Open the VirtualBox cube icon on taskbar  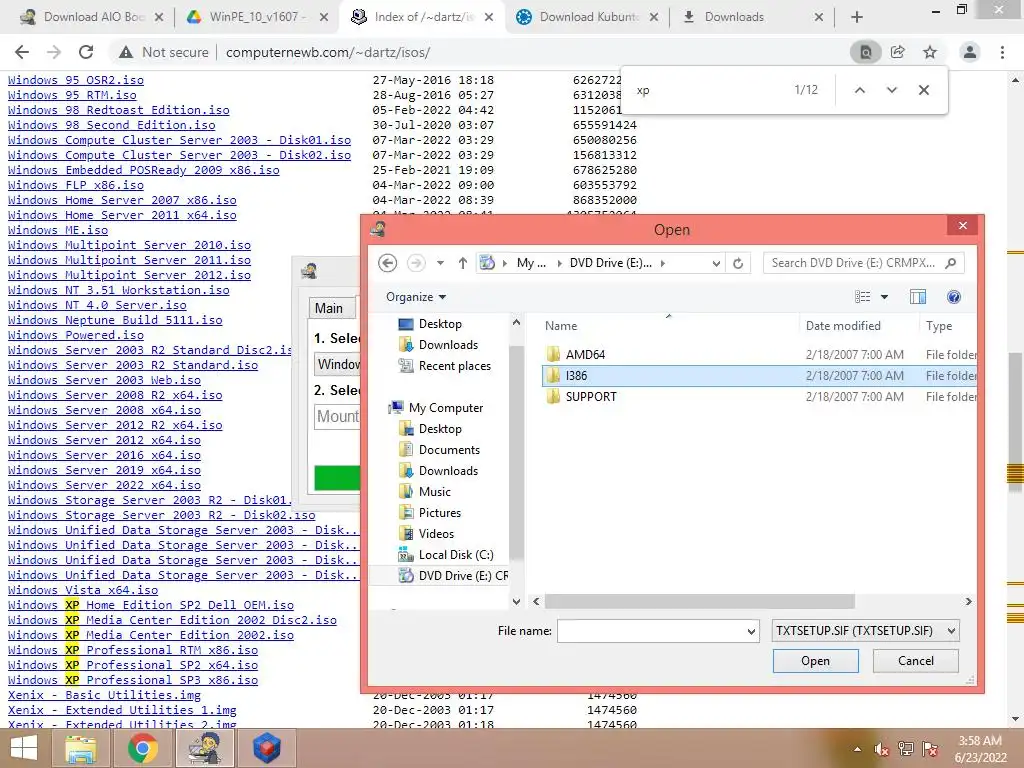266,748
